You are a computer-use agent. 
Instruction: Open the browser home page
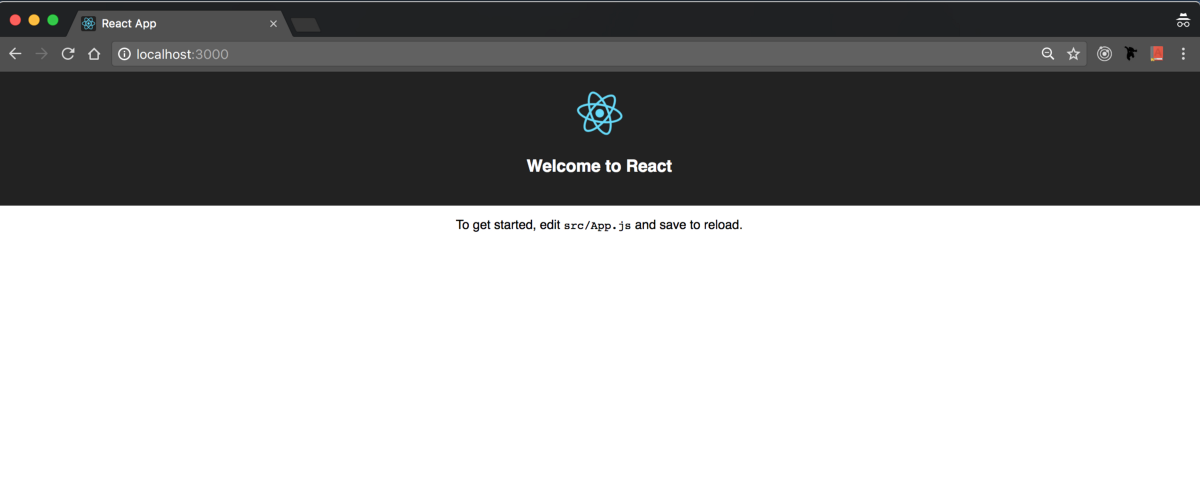[94, 54]
